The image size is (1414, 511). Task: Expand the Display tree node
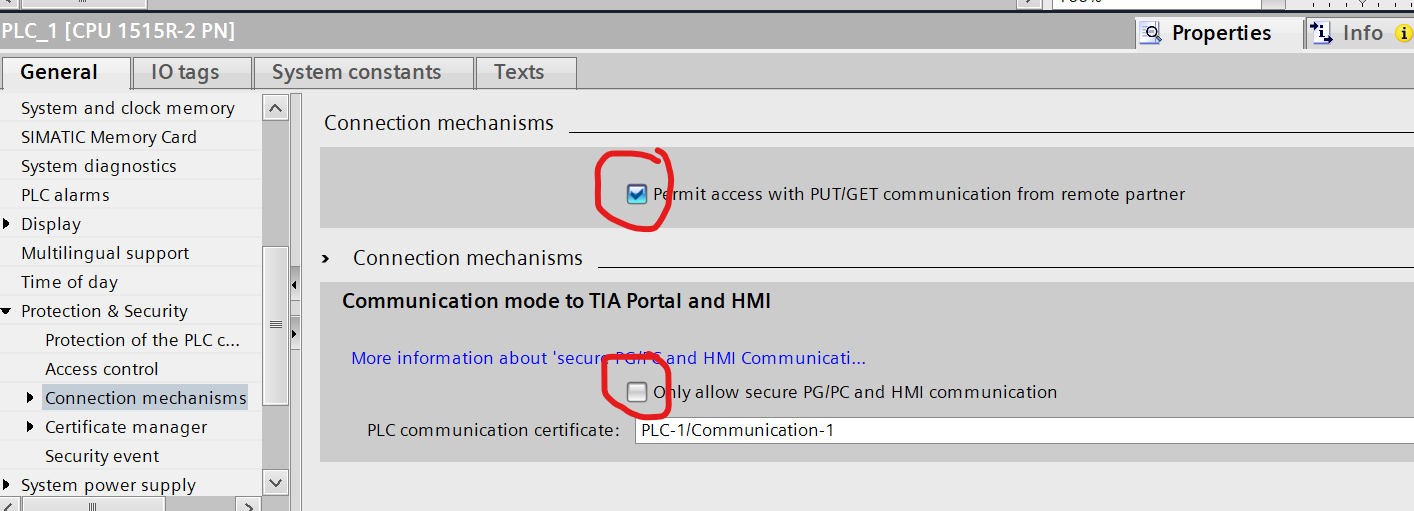tap(8, 224)
